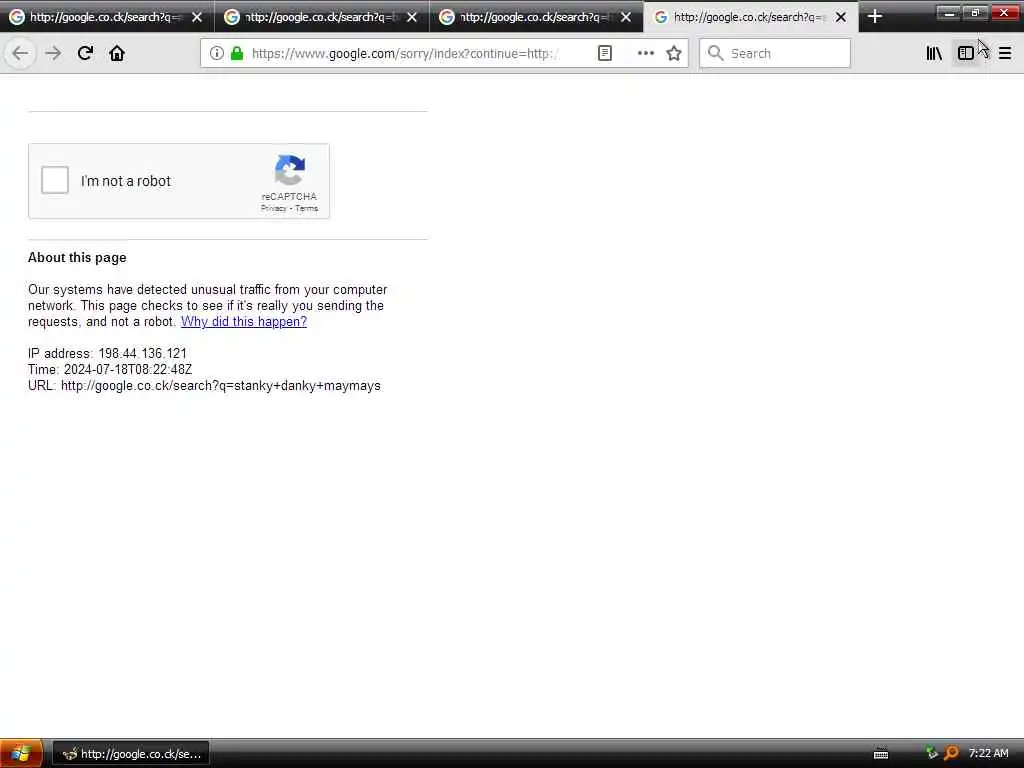Click the orange magnifier tray icon
The height and width of the screenshot is (768, 1024).
click(x=952, y=753)
